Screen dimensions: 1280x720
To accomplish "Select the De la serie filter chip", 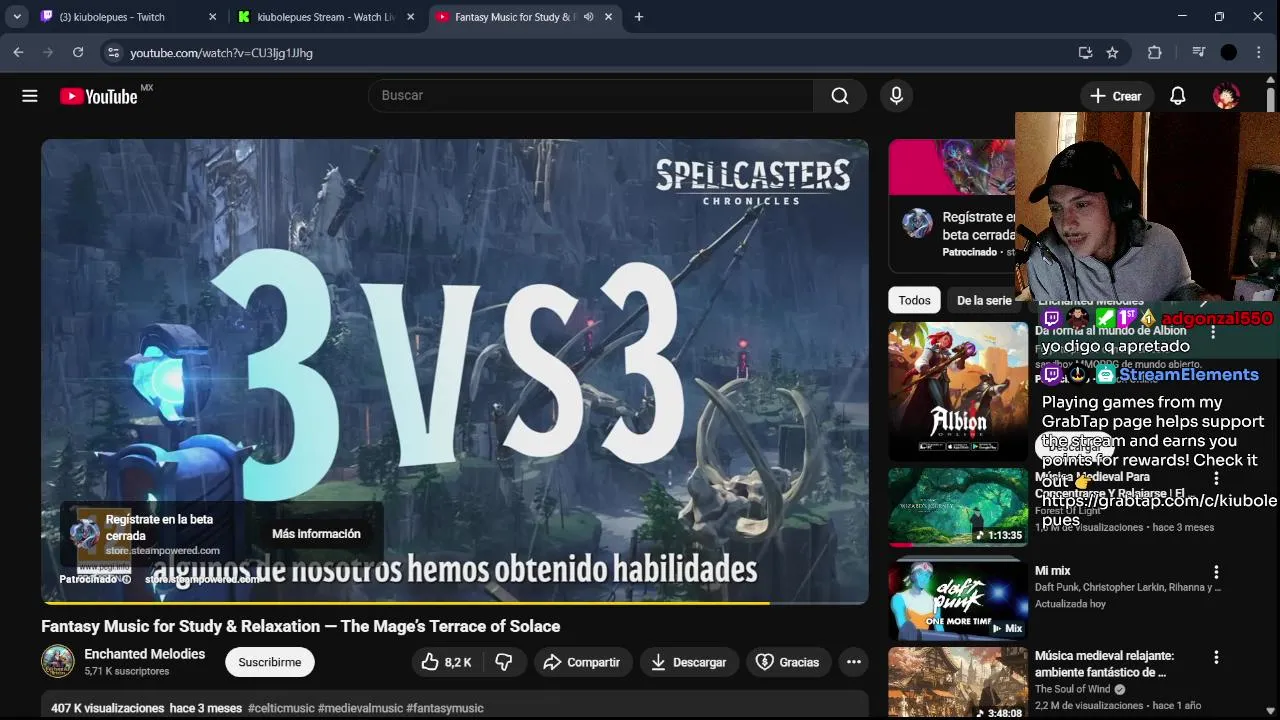I will point(984,300).
